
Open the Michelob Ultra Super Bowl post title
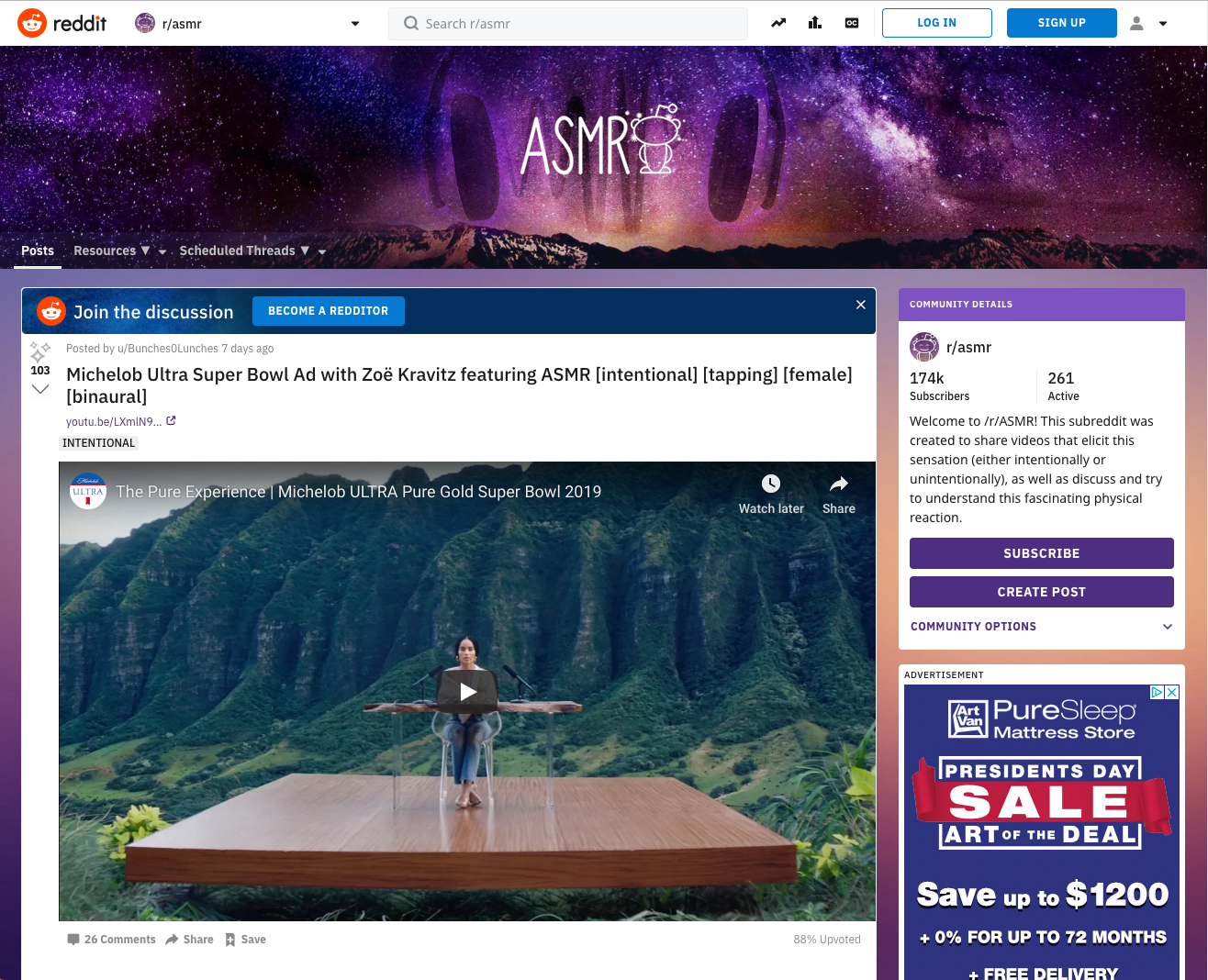click(459, 385)
